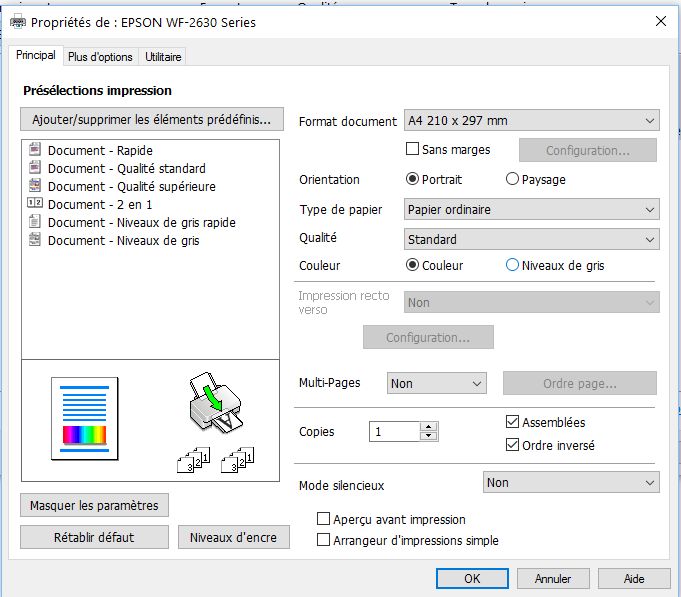The height and width of the screenshot is (597, 681).
Task: Click the Document - Qualité standard preset icon
Action: pos(35,167)
